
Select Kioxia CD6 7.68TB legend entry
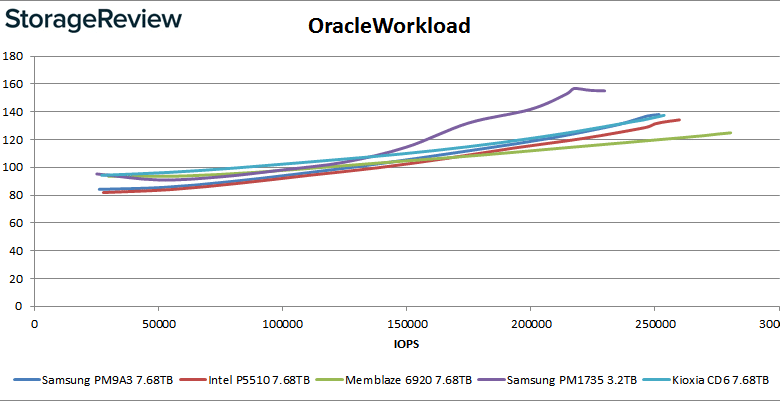(x=706, y=381)
